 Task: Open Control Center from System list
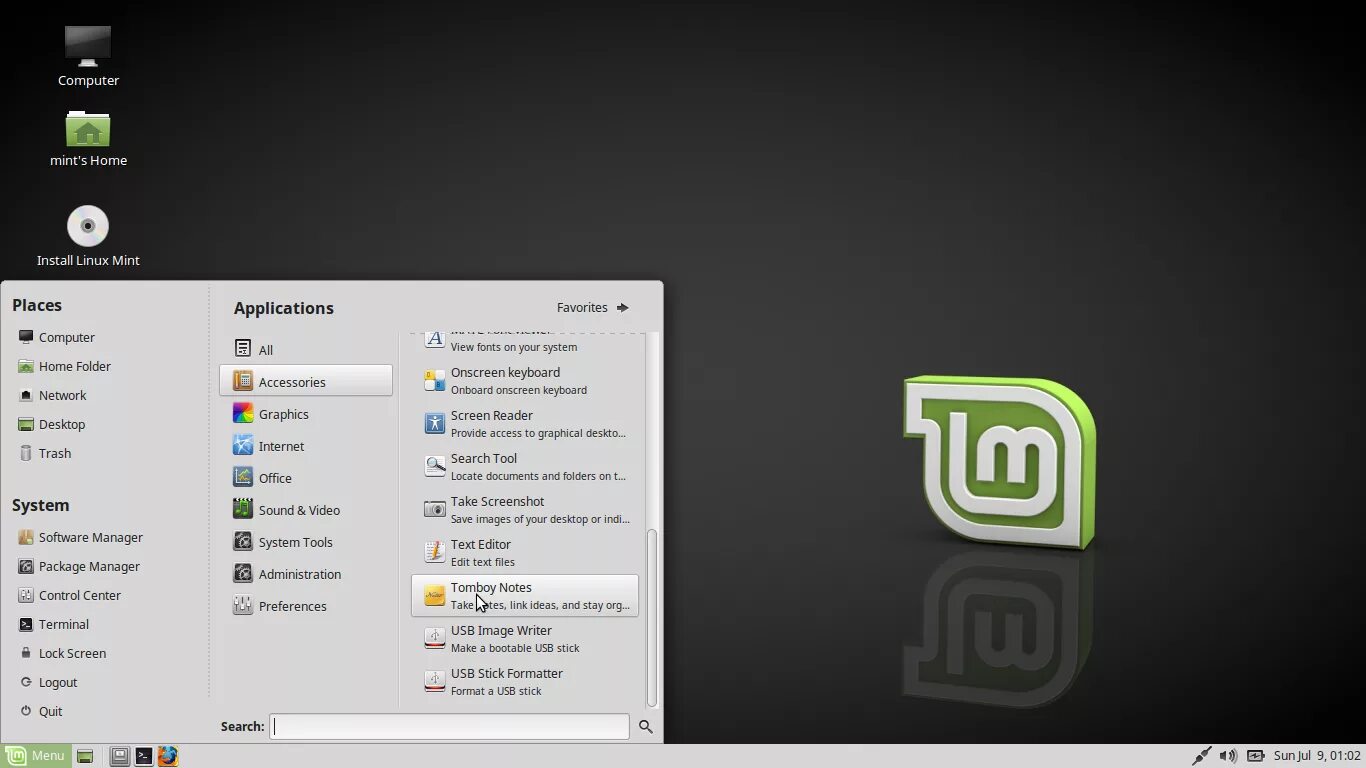70,595
